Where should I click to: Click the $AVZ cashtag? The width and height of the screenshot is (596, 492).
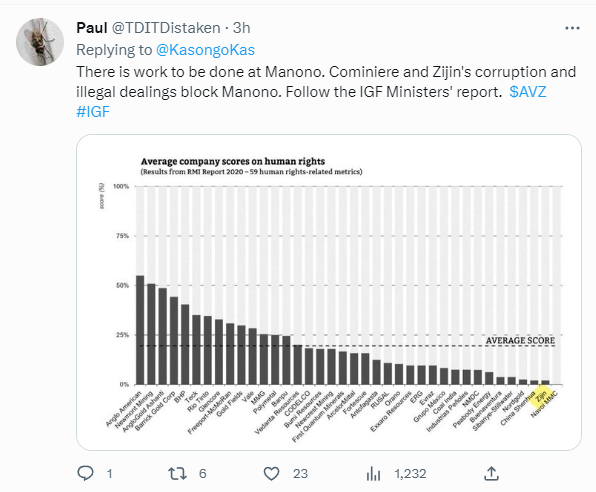[x=528, y=92]
